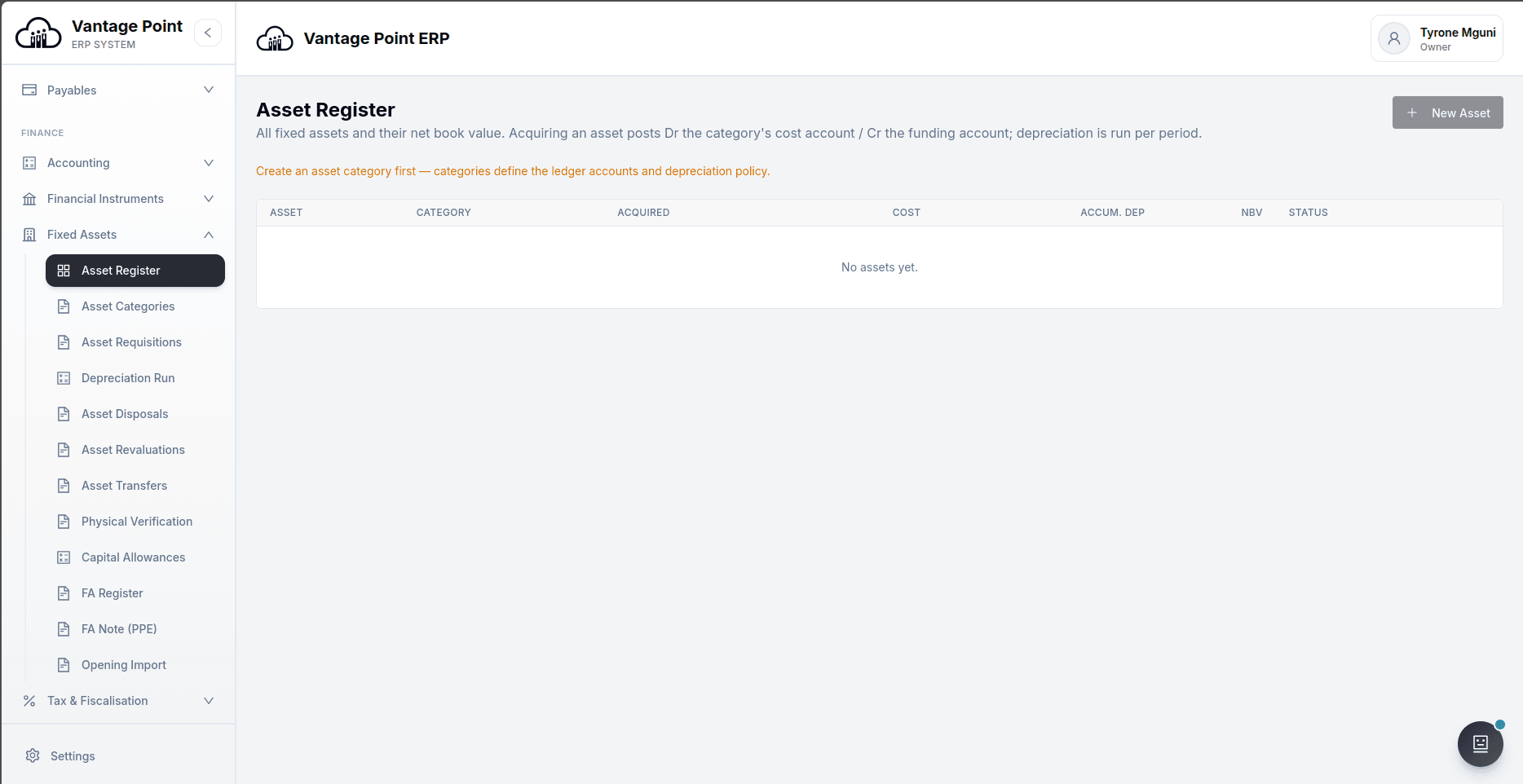Click the cloud logo beside Vantage Point ERP
1523x784 pixels.
pyautogui.click(x=275, y=38)
